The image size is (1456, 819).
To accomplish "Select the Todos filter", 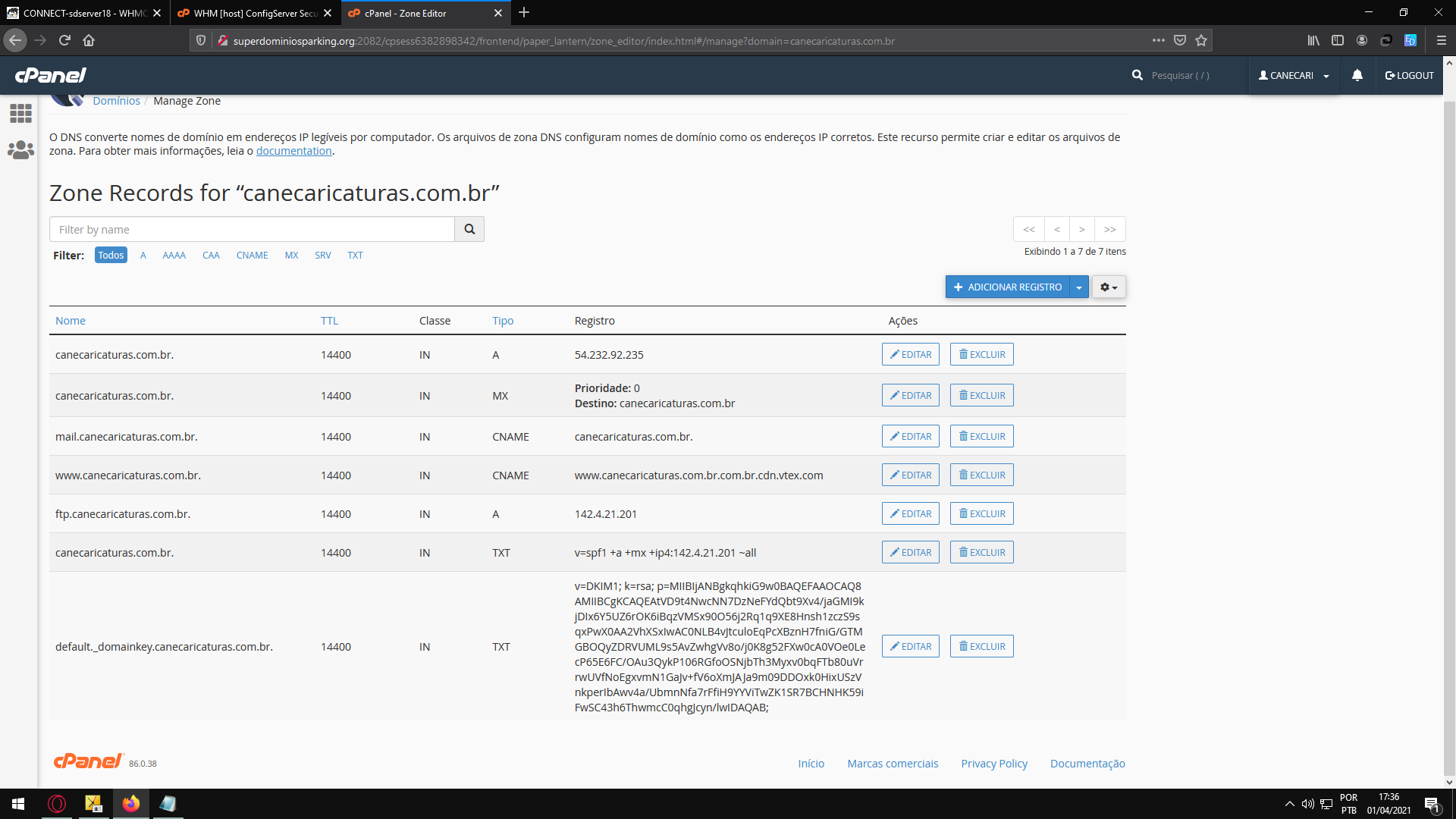I will tap(111, 256).
